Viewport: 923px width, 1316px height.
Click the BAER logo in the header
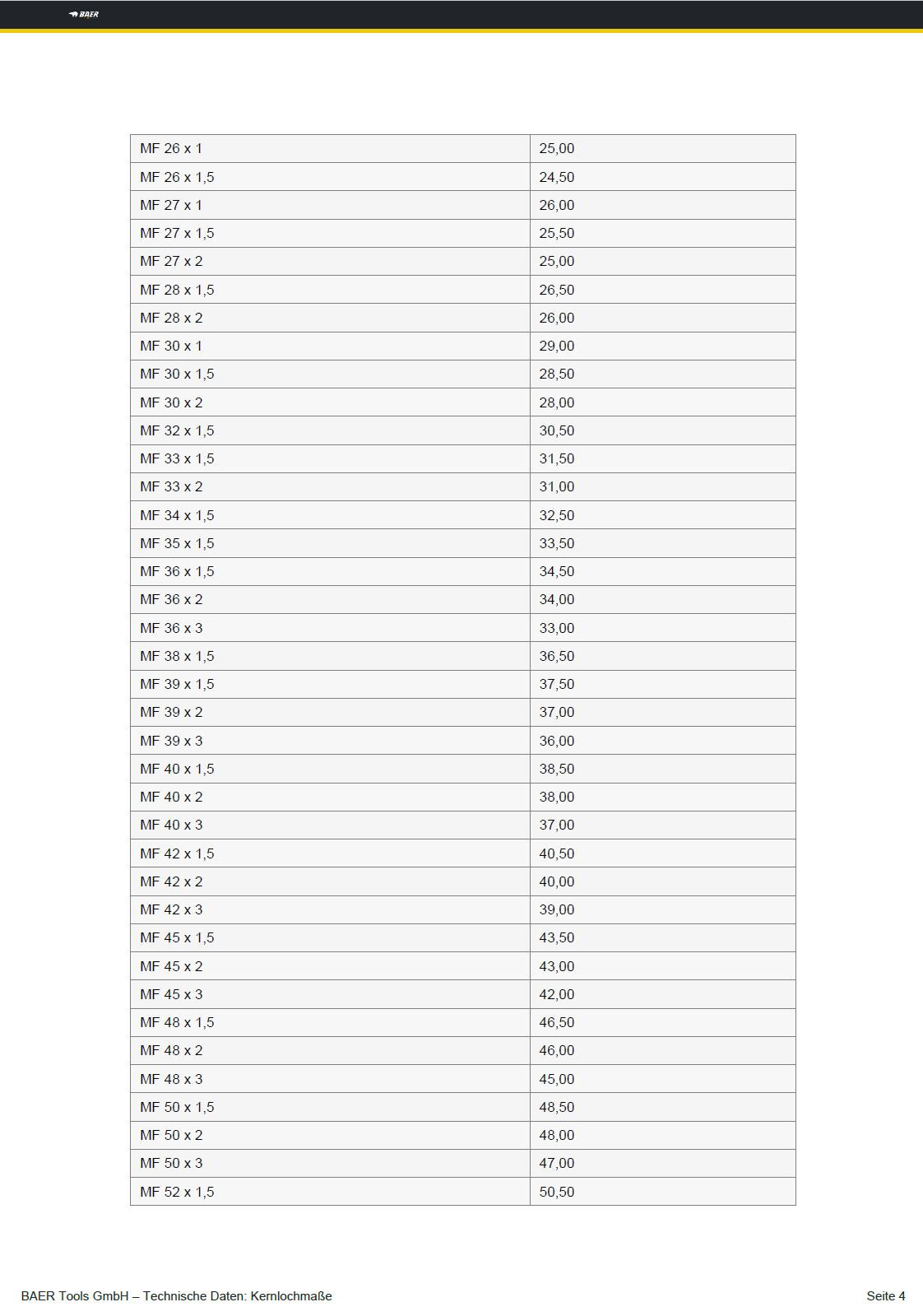(x=84, y=14)
